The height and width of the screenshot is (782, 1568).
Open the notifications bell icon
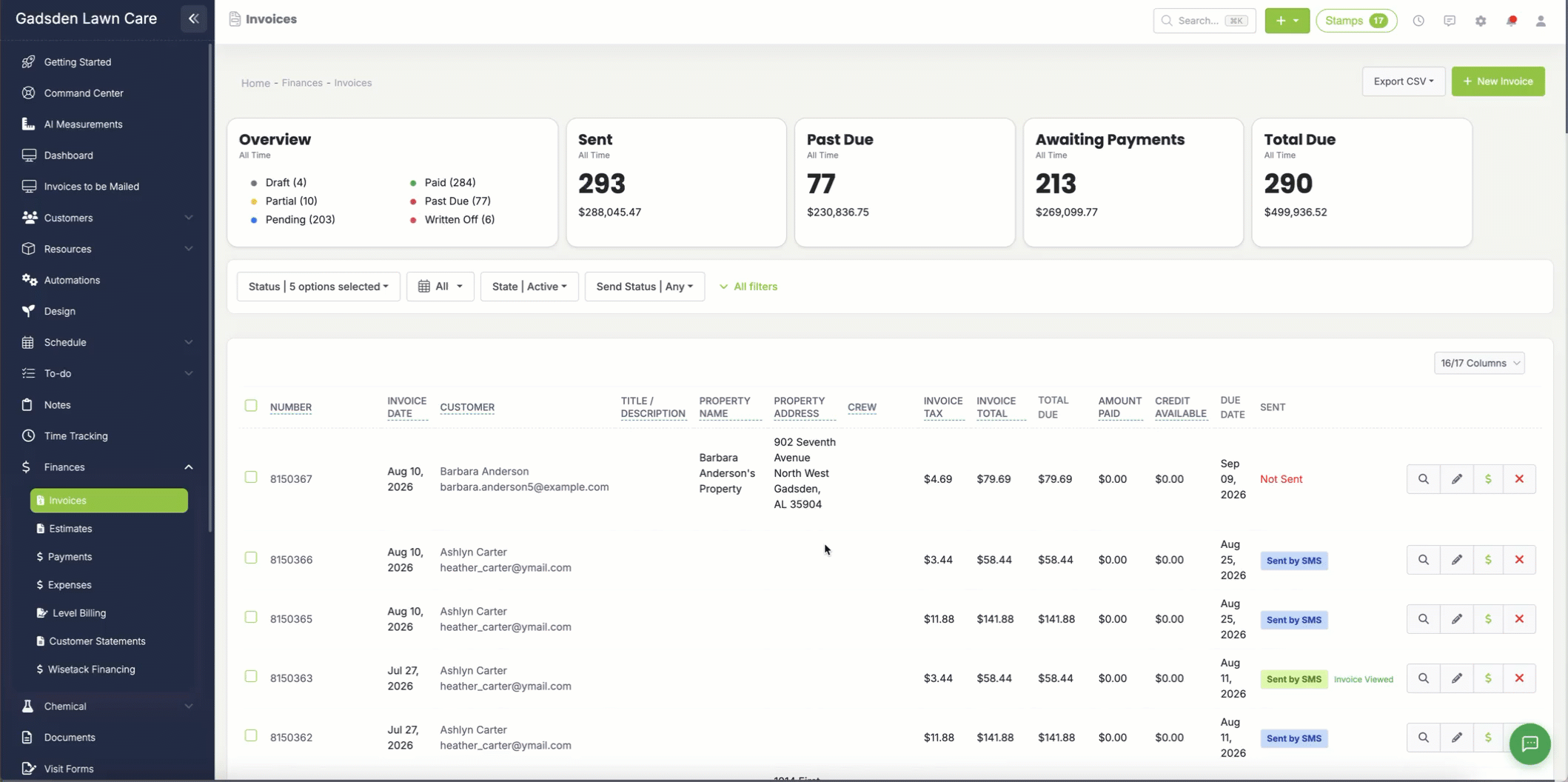tap(1511, 21)
